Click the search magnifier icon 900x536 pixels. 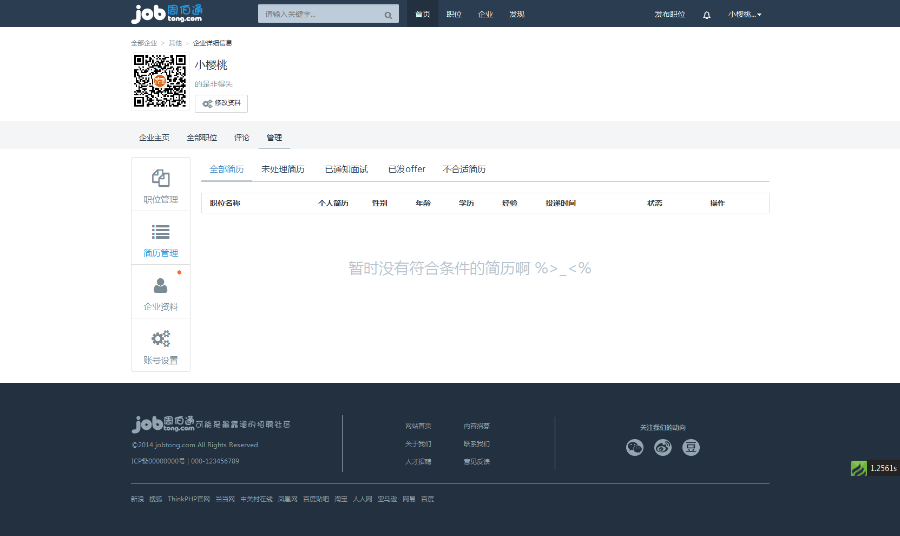388,15
